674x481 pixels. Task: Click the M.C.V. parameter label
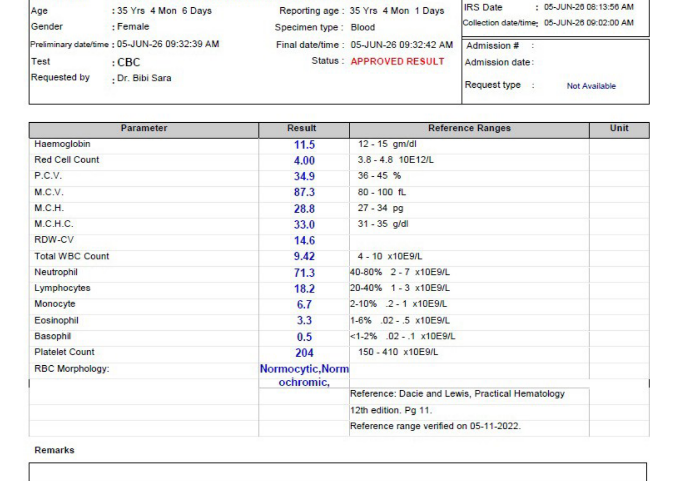pyautogui.click(x=49, y=192)
